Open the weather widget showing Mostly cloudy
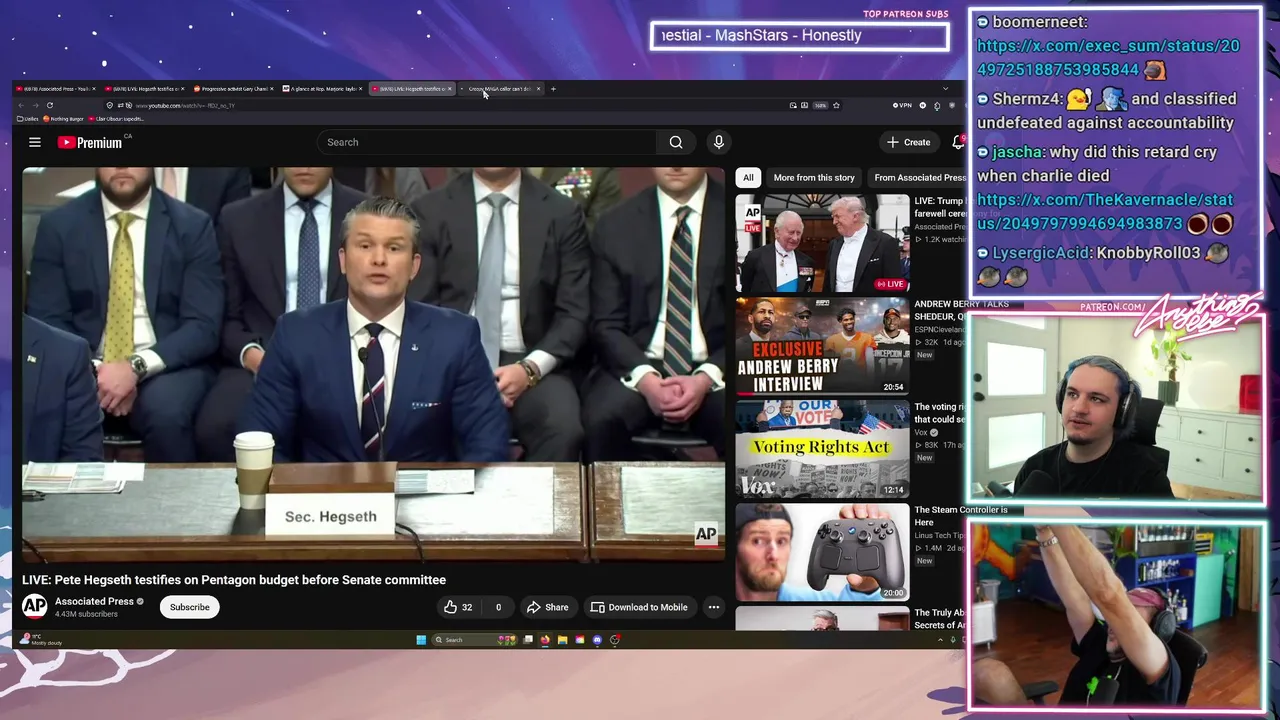1280x720 pixels. tap(42, 640)
